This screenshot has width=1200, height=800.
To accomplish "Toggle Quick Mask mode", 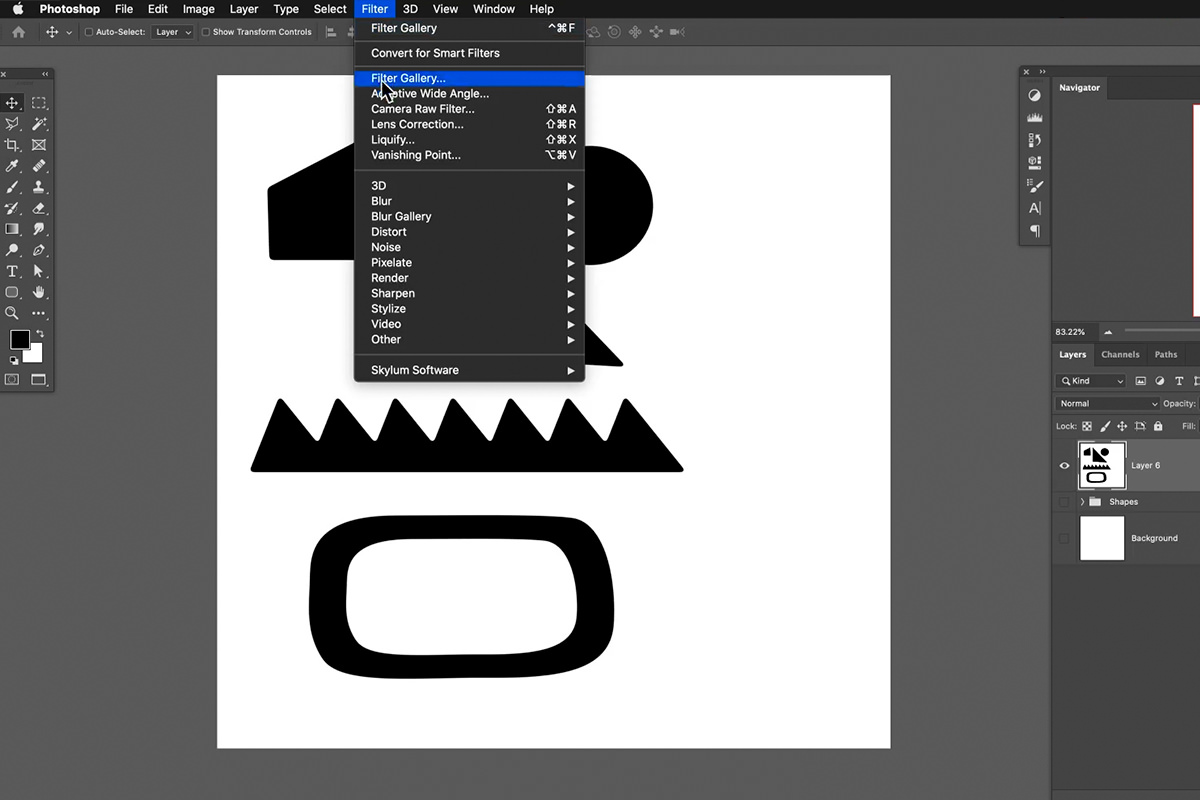I will [x=12, y=380].
